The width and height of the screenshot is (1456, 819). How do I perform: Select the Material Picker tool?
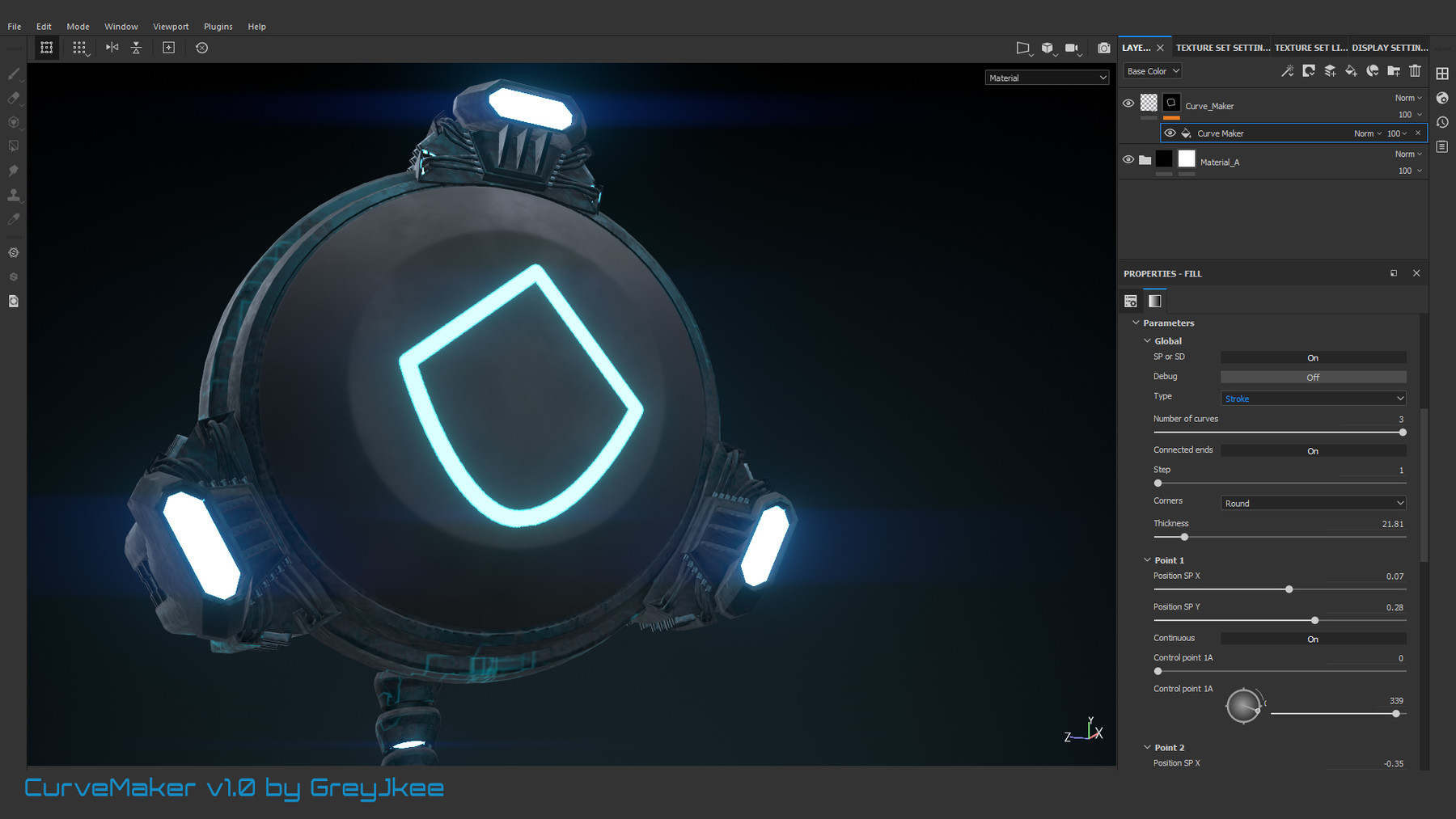click(13, 219)
